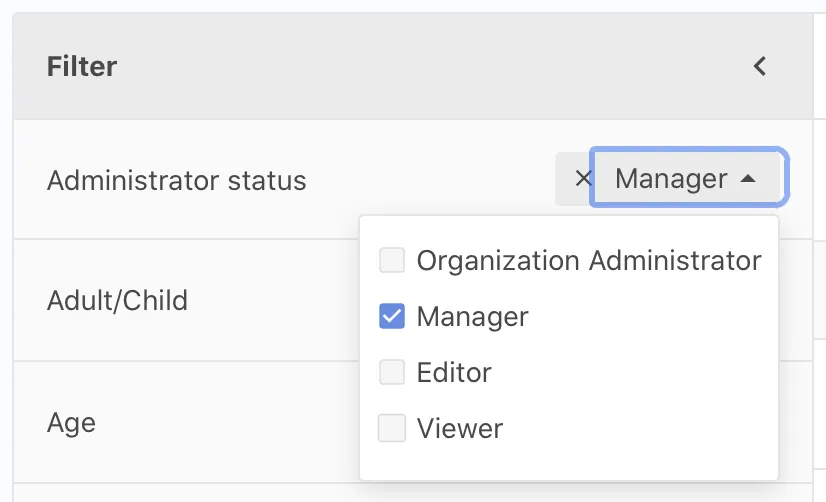Viewport: 826px width, 502px height.
Task: Select the Organization Administrator option label
Action: 589,261
